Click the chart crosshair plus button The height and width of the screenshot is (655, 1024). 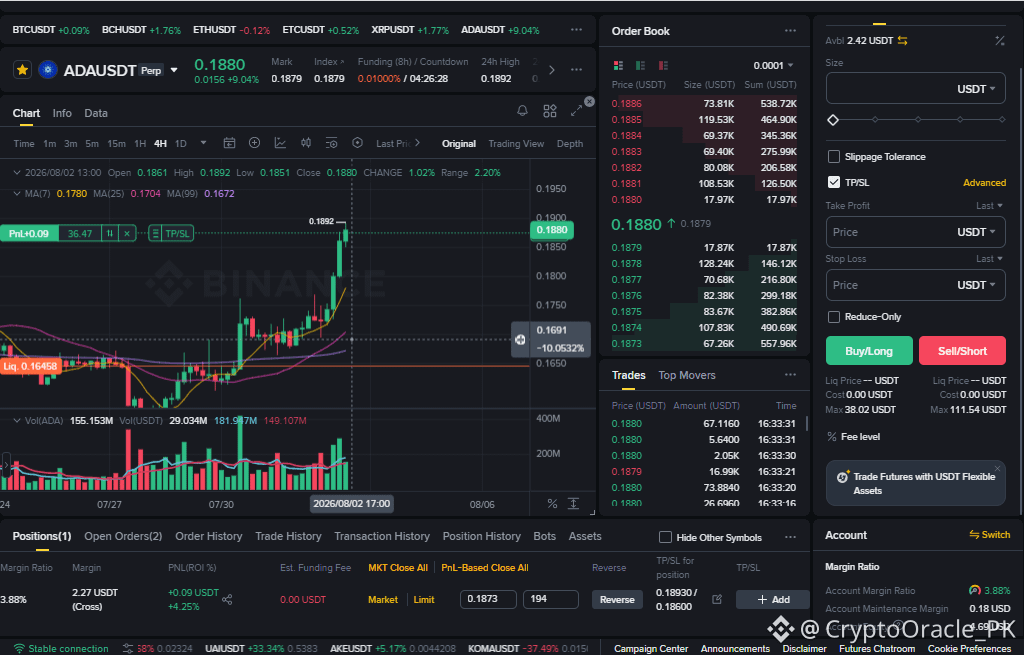click(520, 340)
